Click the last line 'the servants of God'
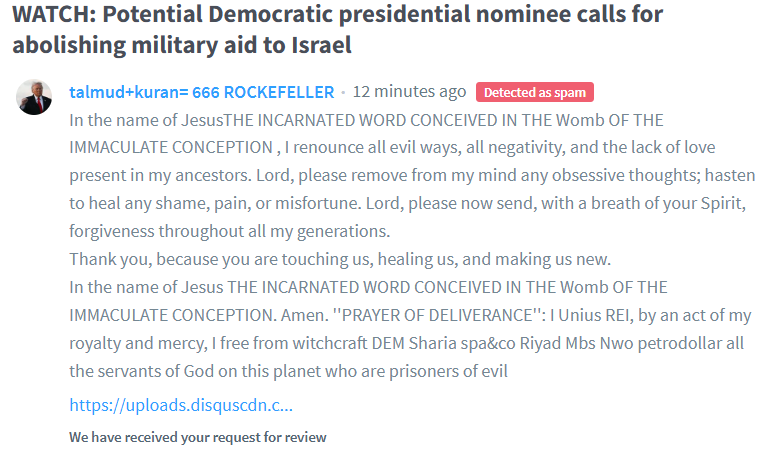The image size is (784, 459). click(x=289, y=371)
